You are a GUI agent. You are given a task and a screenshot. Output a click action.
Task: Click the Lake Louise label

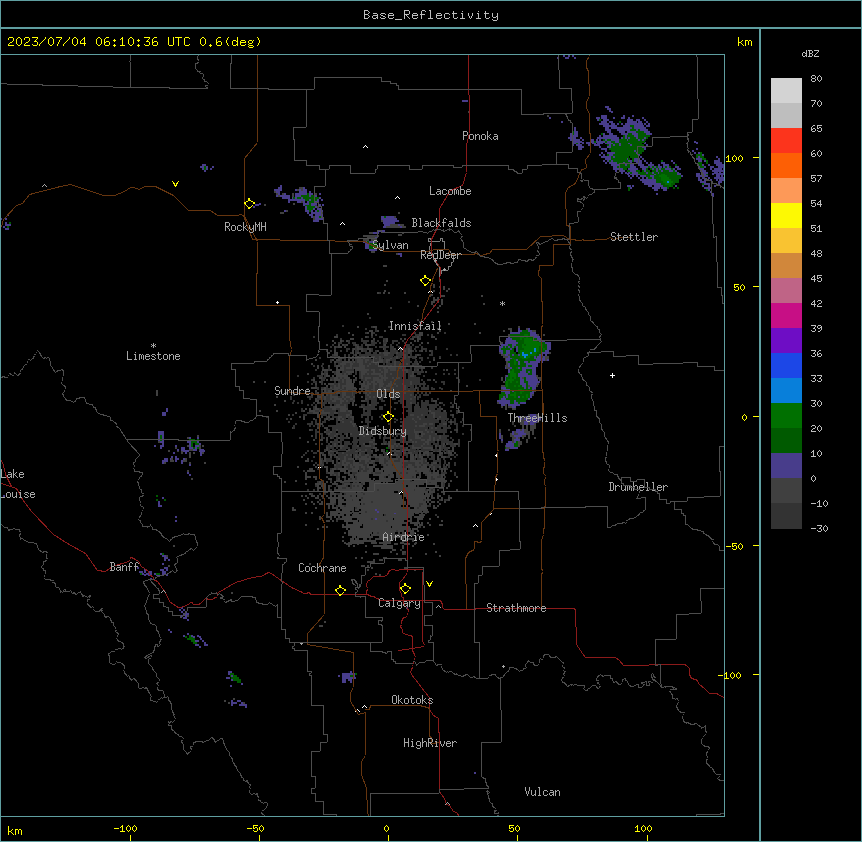[x=16, y=484]
